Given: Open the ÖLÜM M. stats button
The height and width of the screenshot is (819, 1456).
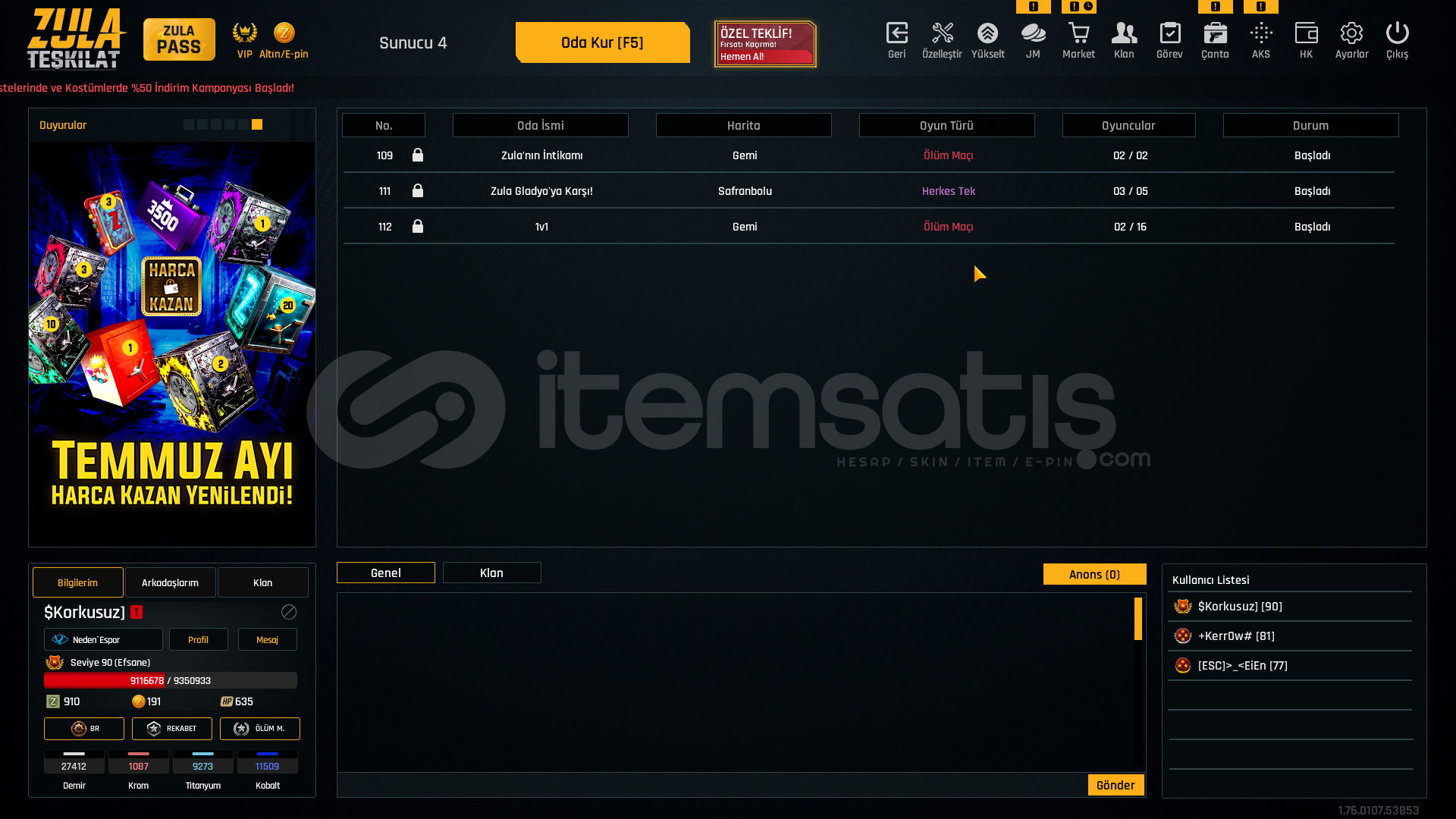Looking at the screenshot, I should click(x=260, y=729).
